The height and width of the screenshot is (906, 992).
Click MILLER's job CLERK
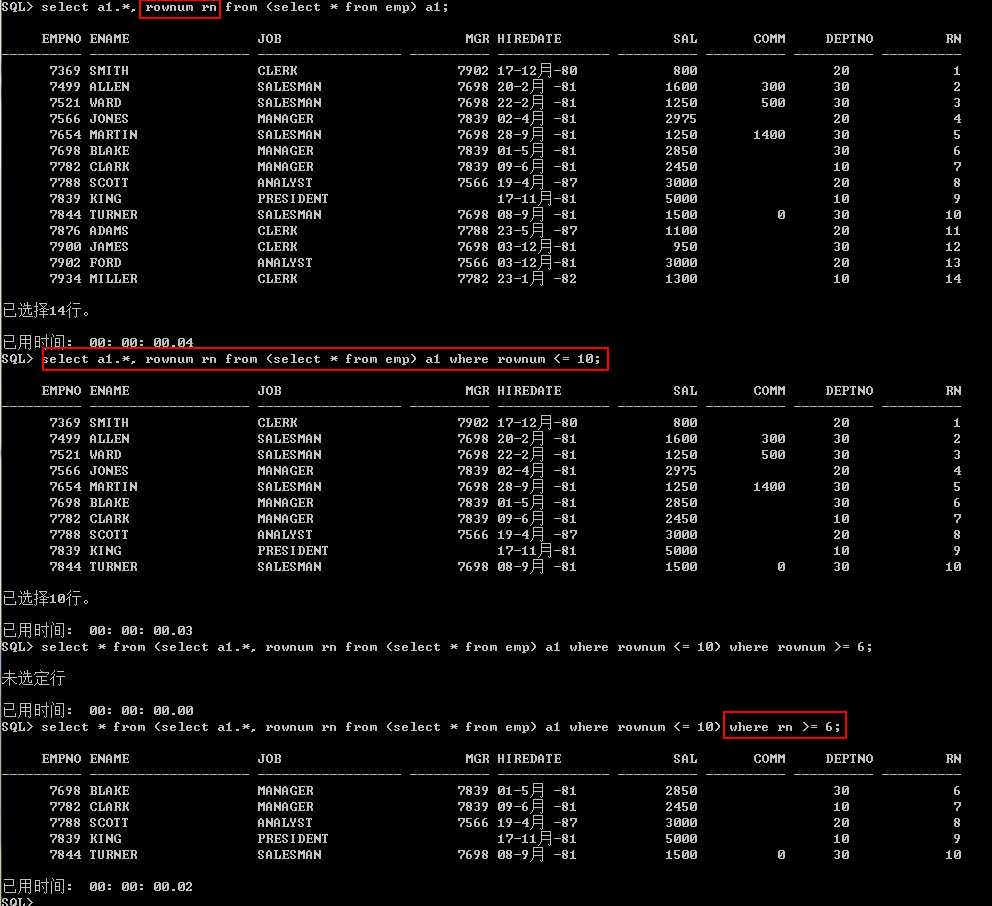[x=277, y=279]
